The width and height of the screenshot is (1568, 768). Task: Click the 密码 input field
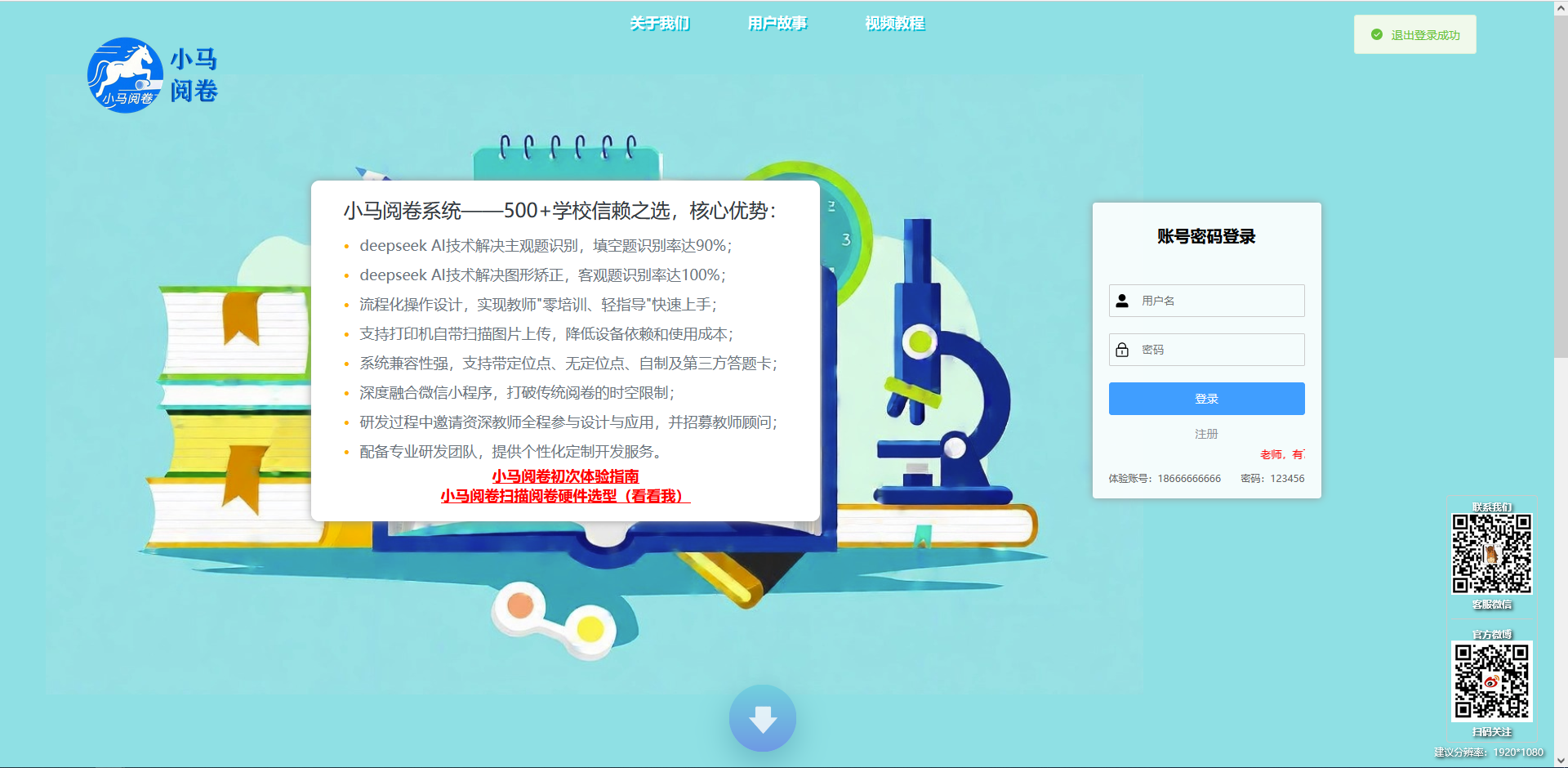[1206, 350]
